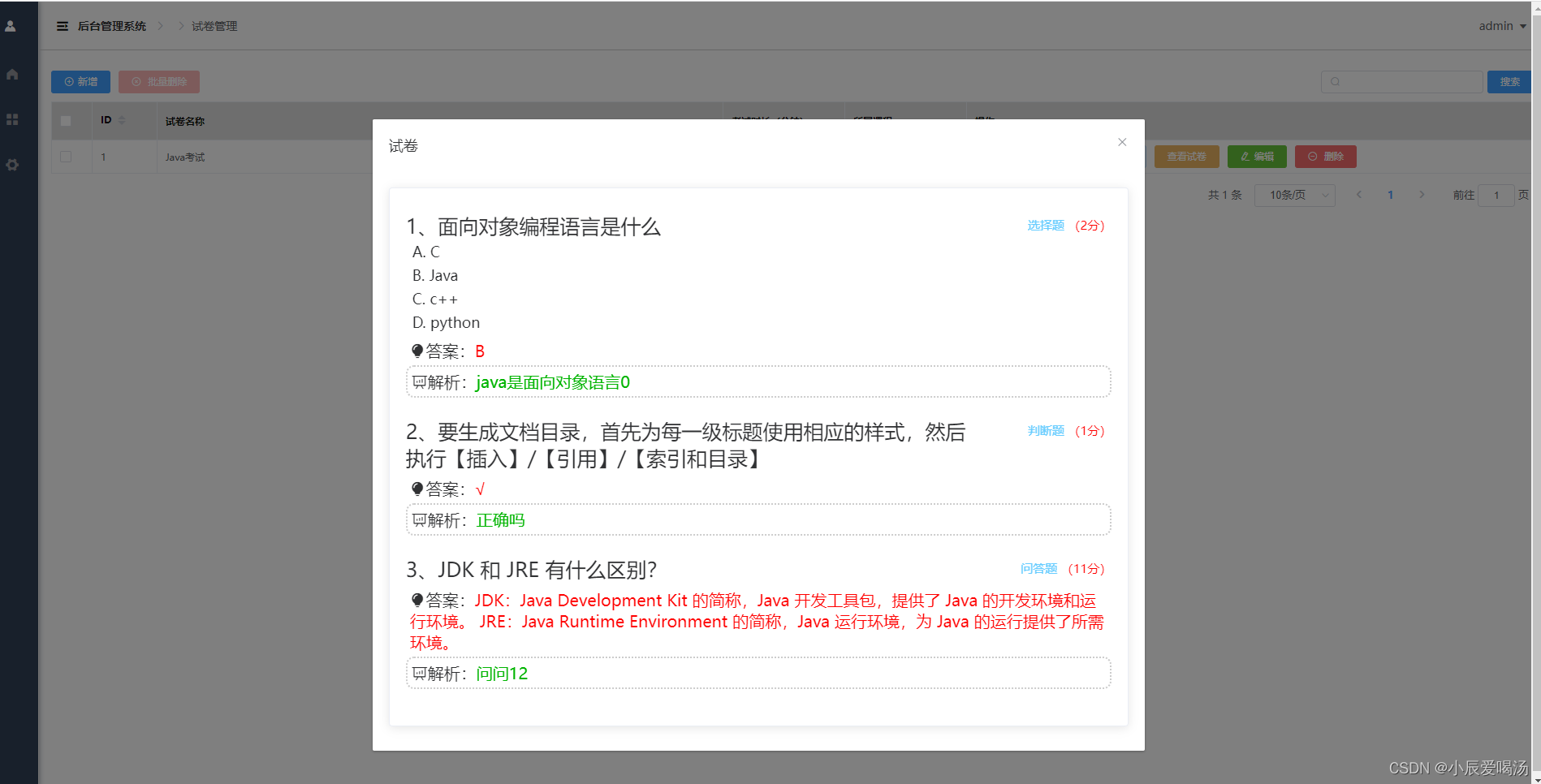The width and height of the screenshot is (1541, 784).
Task: Sort table by ID column arrows
Action: 122,120
